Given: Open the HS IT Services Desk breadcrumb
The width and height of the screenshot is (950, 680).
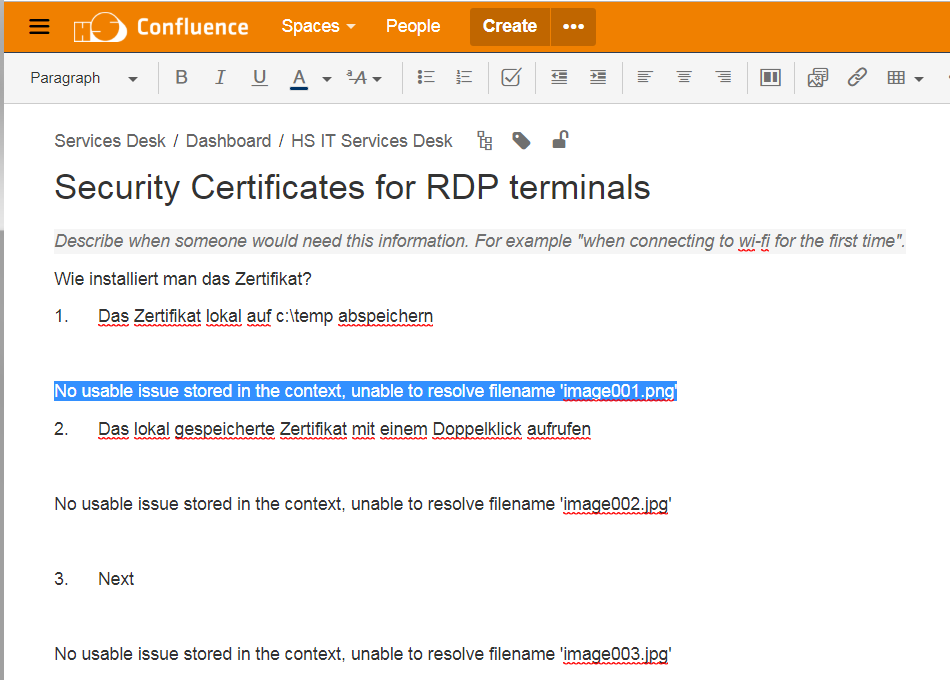Looking at the screenshot, I should [x=371, y=141].
